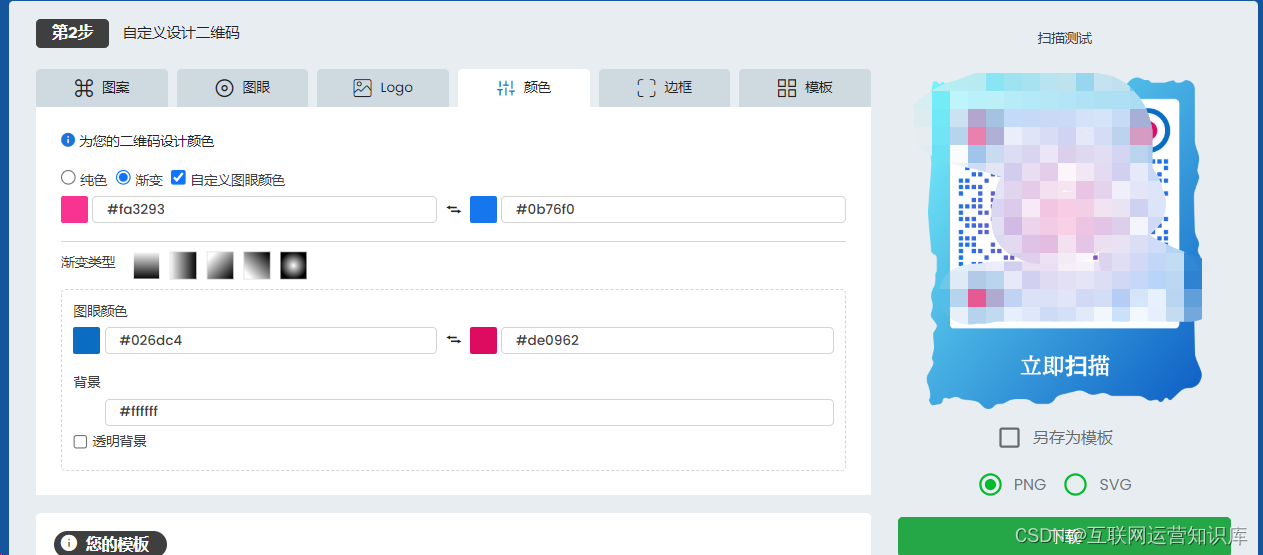Image resolution: width=1263 pixels, height=555 pixels.
Task: Click the info icon beside 为您的二维码设计颜色
Action: [x=68, y=140]
